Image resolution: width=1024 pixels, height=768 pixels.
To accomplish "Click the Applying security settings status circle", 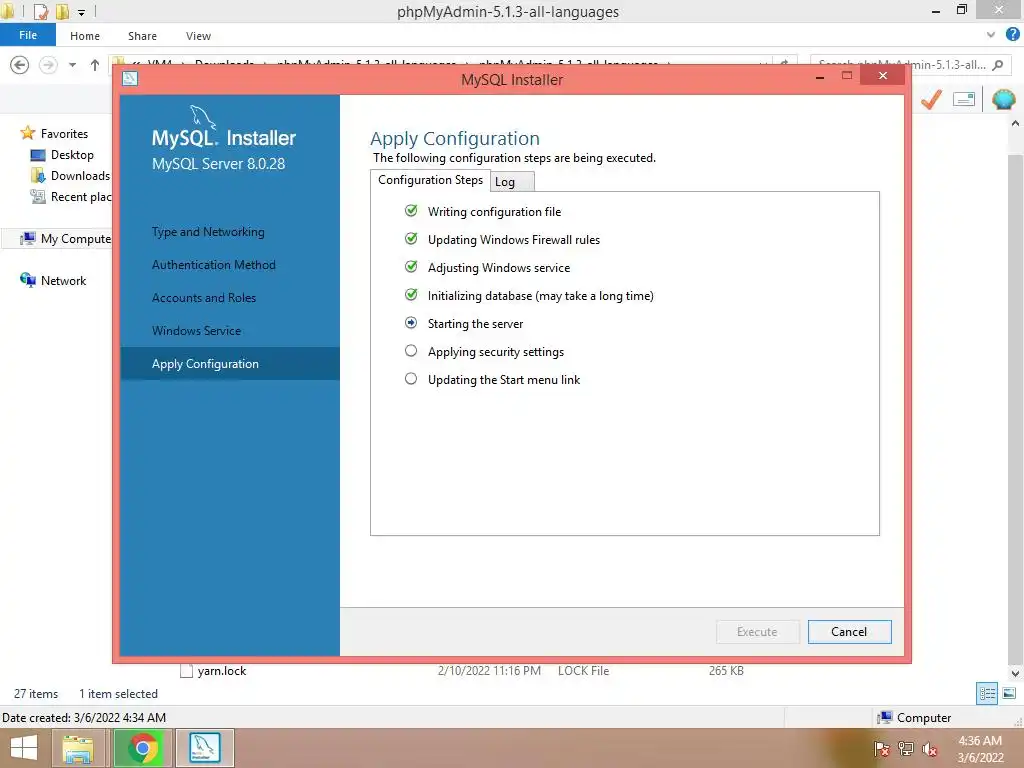I will 411,351.
